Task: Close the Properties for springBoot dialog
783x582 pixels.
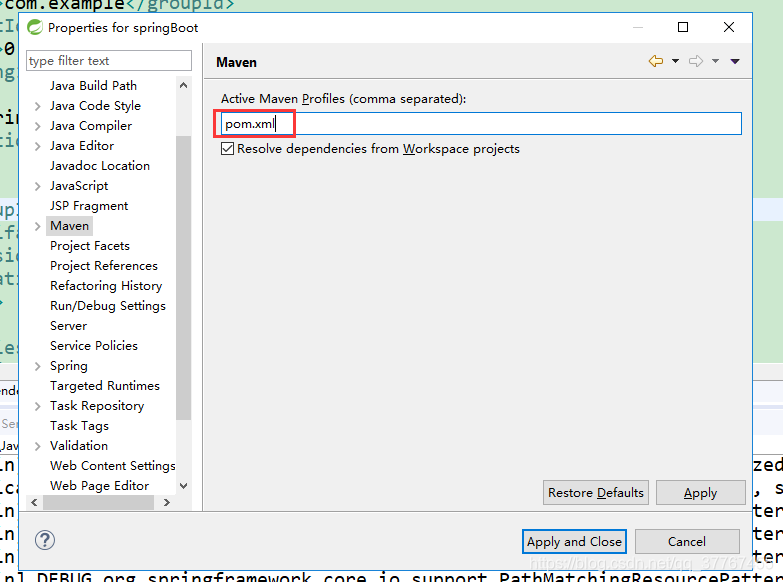Action: [729, 27]
